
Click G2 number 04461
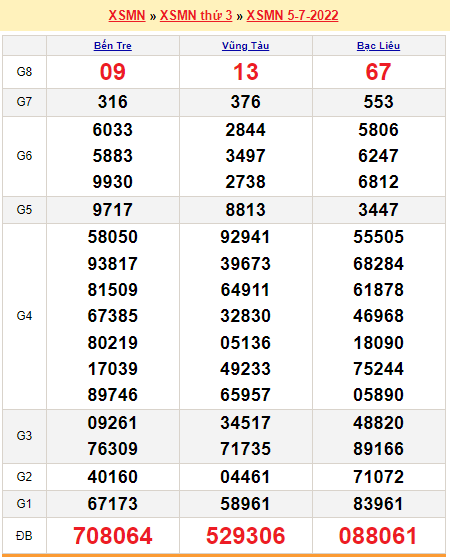[x=245, y=477]
